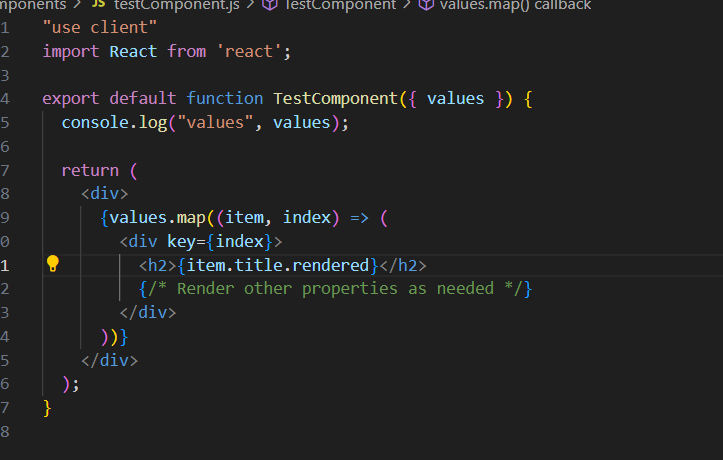Open the TestComponent symbol breadcrumb

point(341,5)
